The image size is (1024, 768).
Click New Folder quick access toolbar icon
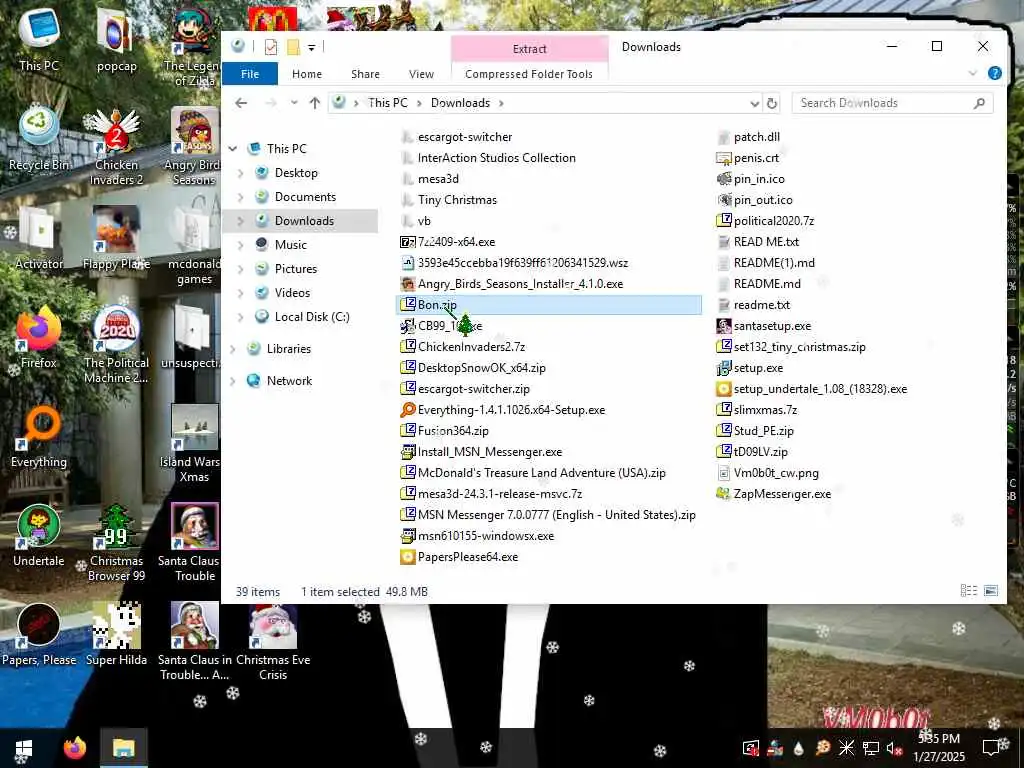click(293, 46)
